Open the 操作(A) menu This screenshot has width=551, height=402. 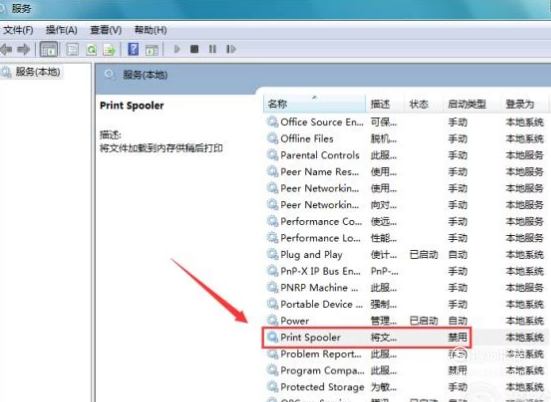(x=61, y=30)
